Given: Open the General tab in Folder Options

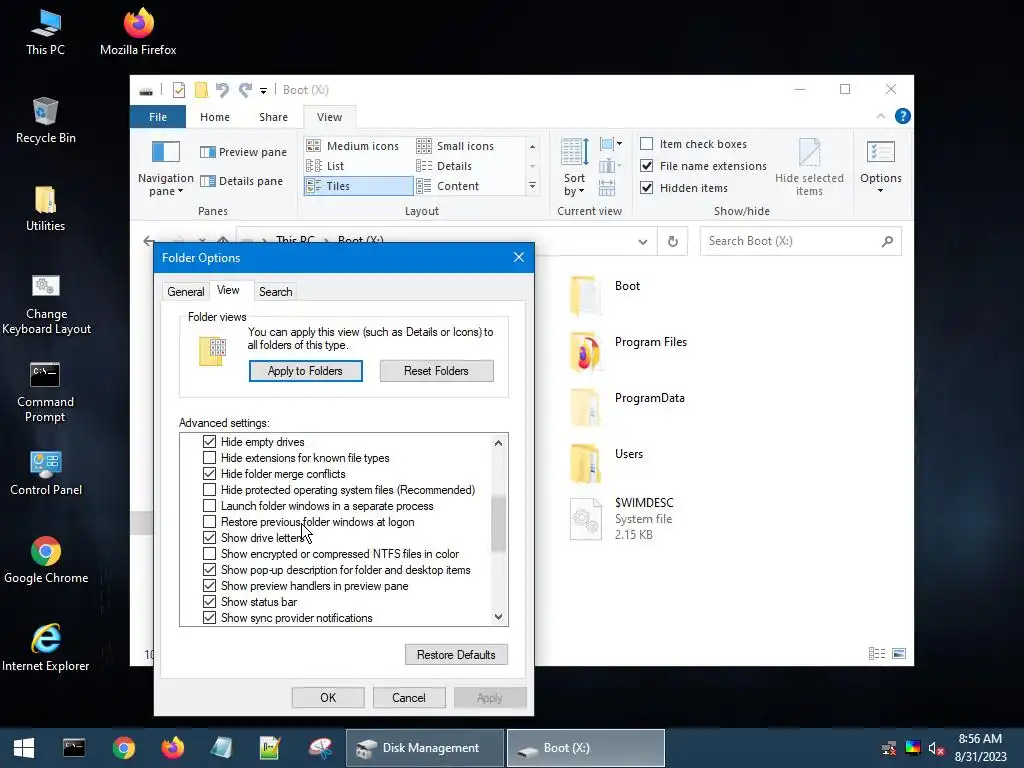Looking at the screenshot, I should pyautogui.click(x=185, y=292).
